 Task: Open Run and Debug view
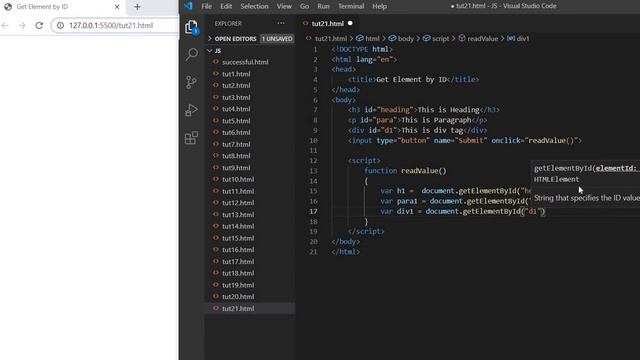(191, 110)
